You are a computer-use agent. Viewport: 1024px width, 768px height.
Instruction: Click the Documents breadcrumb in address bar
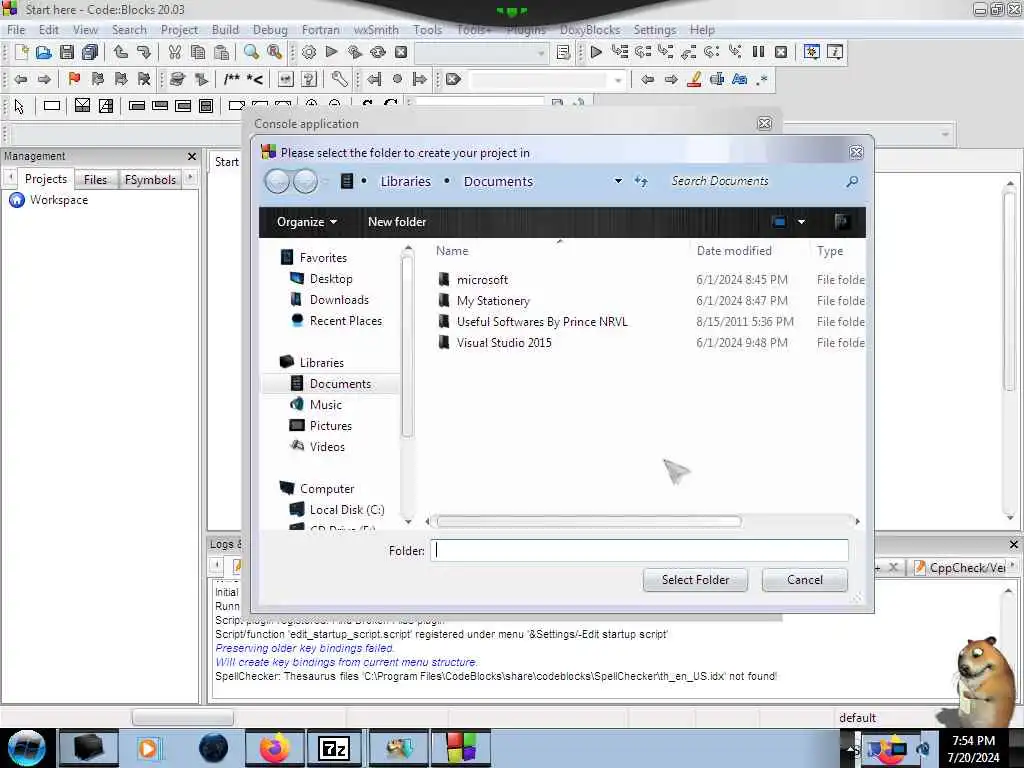[x=498, y=182]
